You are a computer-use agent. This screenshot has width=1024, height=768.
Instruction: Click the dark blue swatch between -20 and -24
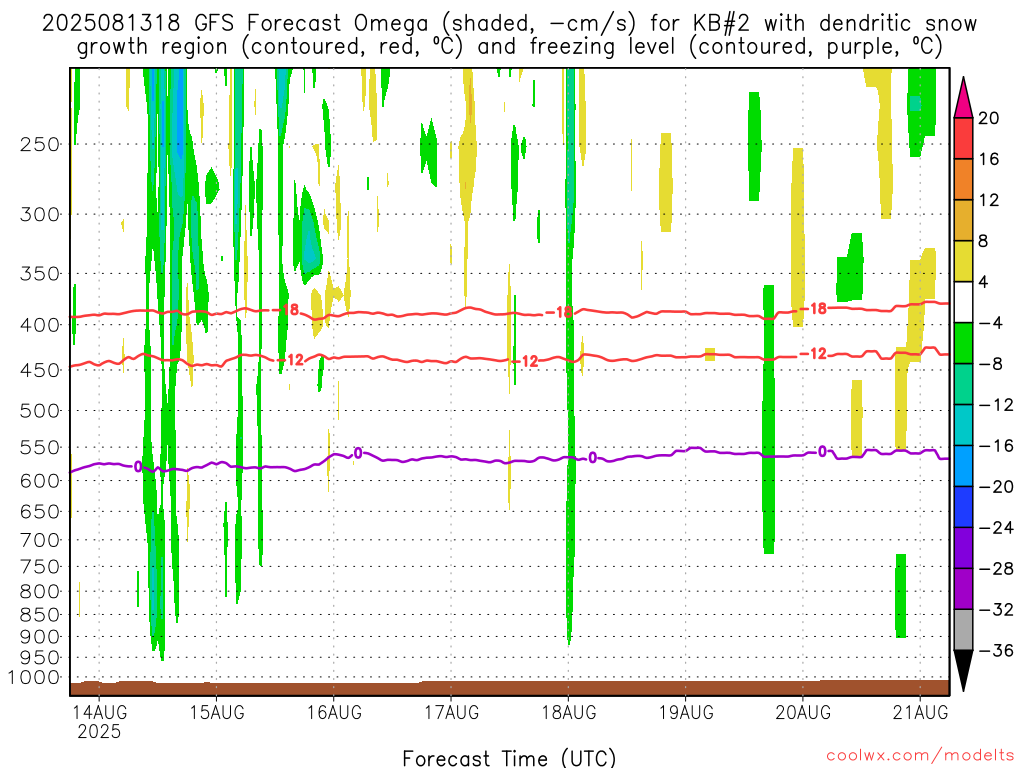coord(963,507)
